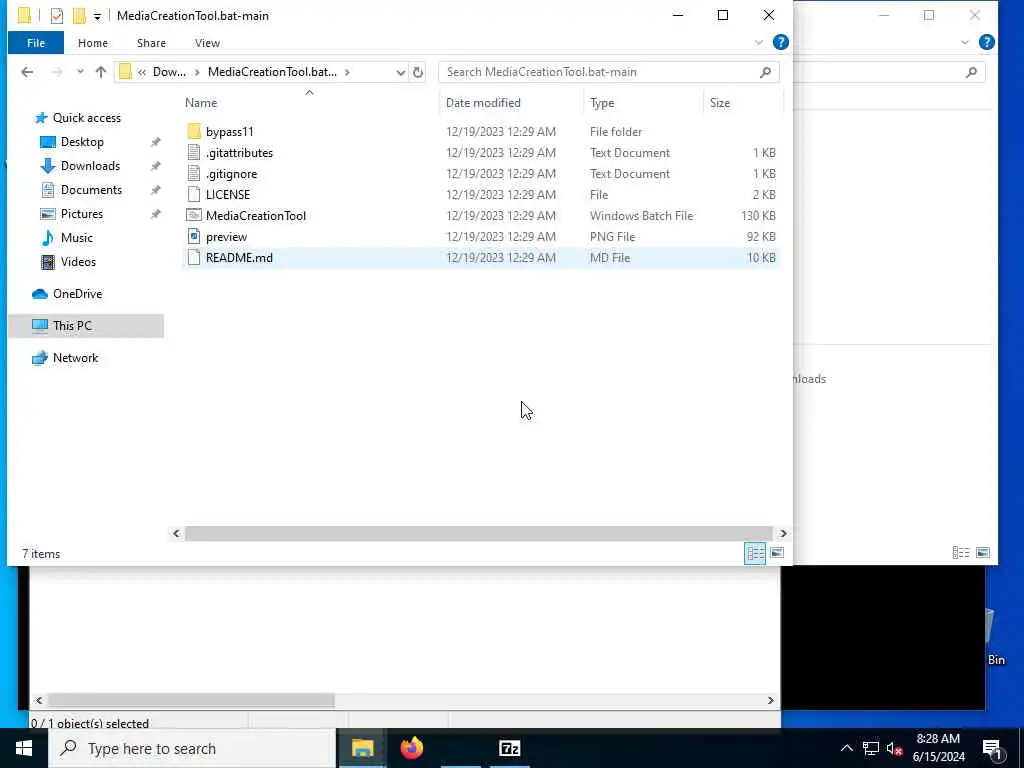This screenshot has width=1024, height=768.
Task: Open the Home ribbon tab
Action: [93, 43]
